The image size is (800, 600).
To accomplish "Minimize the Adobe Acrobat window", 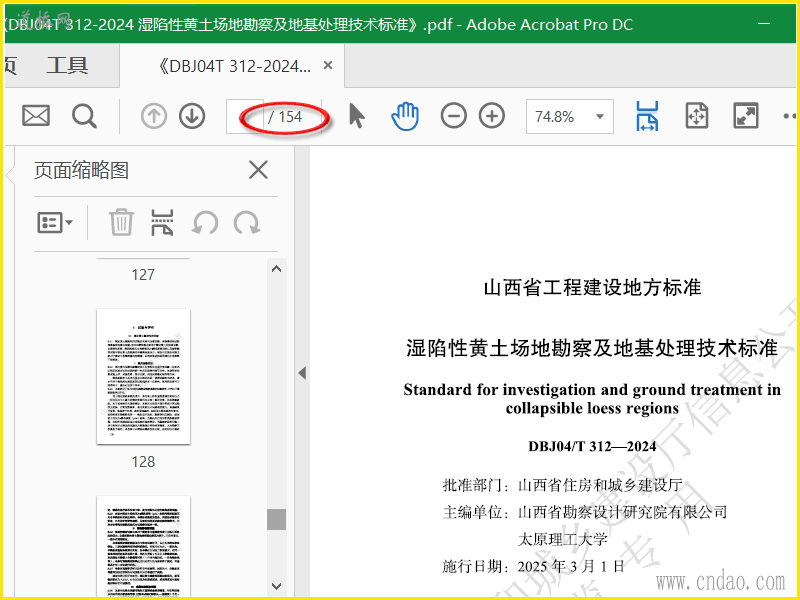I will (x=764, y=24).
